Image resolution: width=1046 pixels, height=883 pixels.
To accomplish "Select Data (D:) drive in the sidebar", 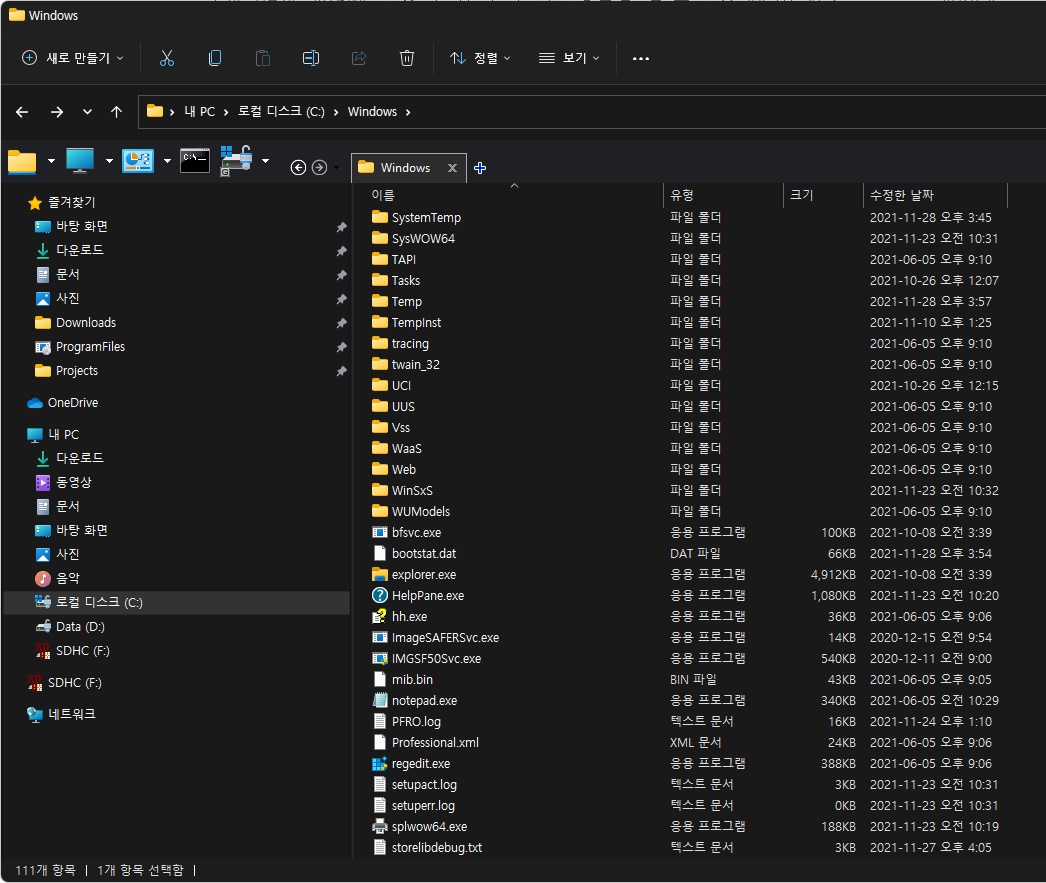I will (80, 626).
